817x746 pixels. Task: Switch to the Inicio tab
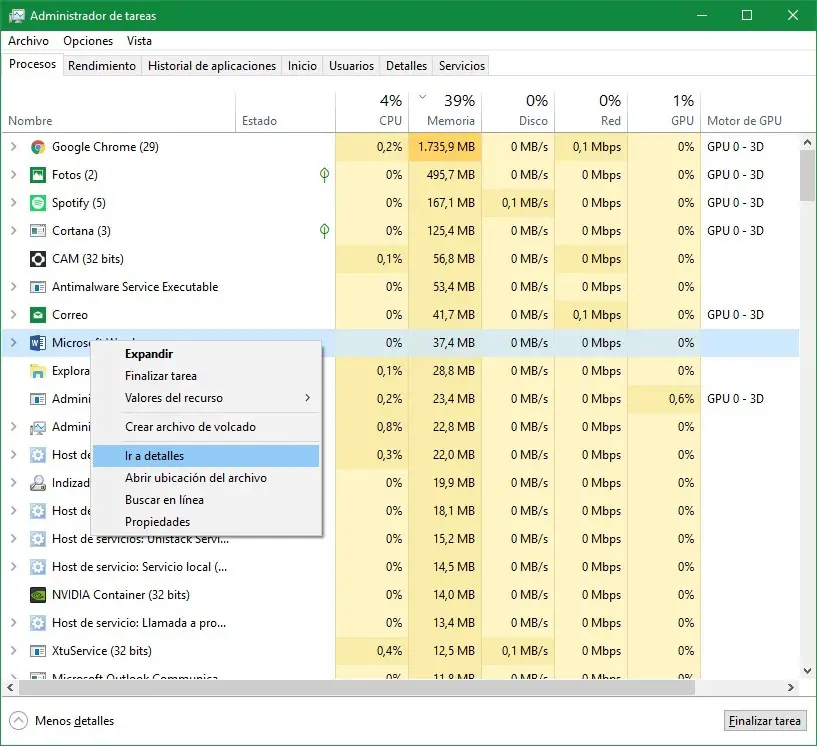pyautogui.click(x=302, y=66)
